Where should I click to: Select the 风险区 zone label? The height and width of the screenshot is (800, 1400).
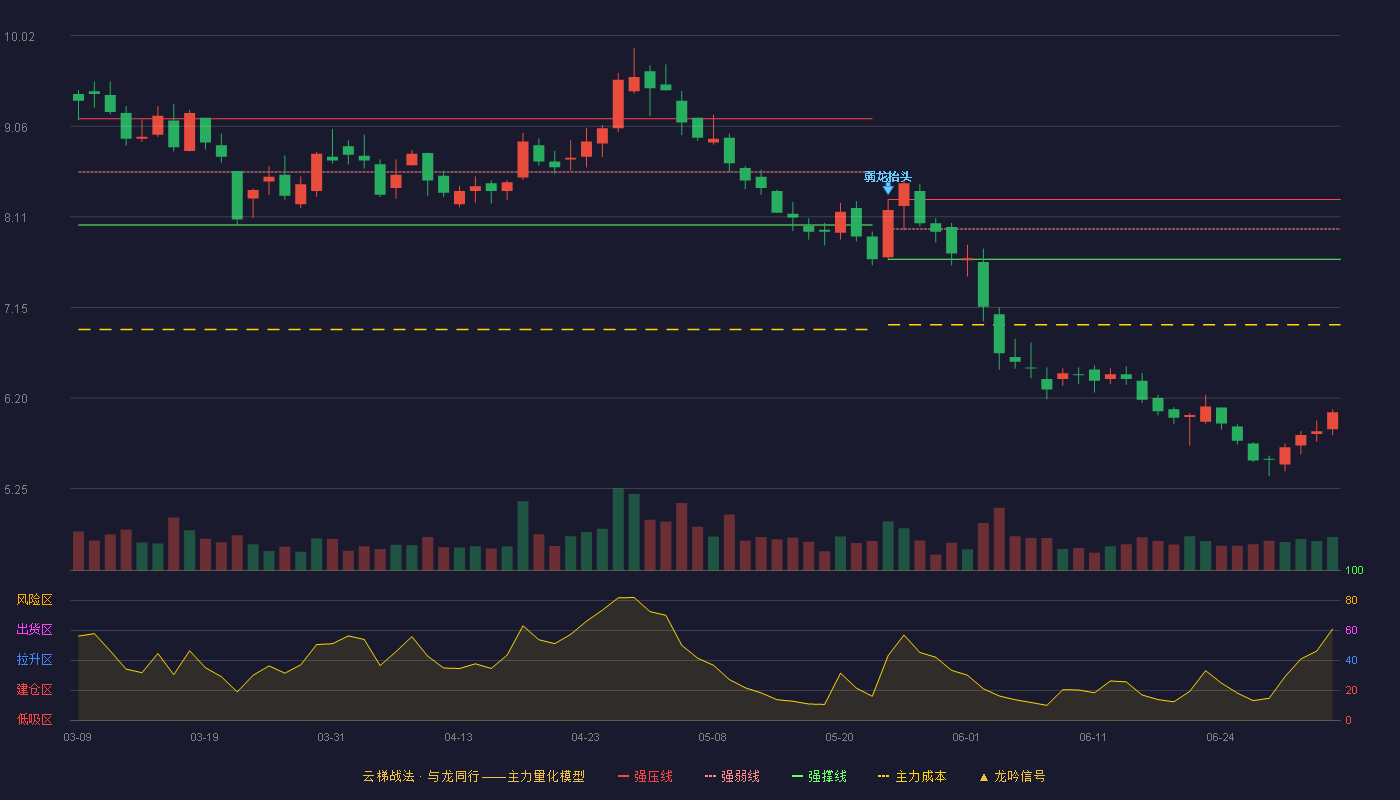click(34, 600)
